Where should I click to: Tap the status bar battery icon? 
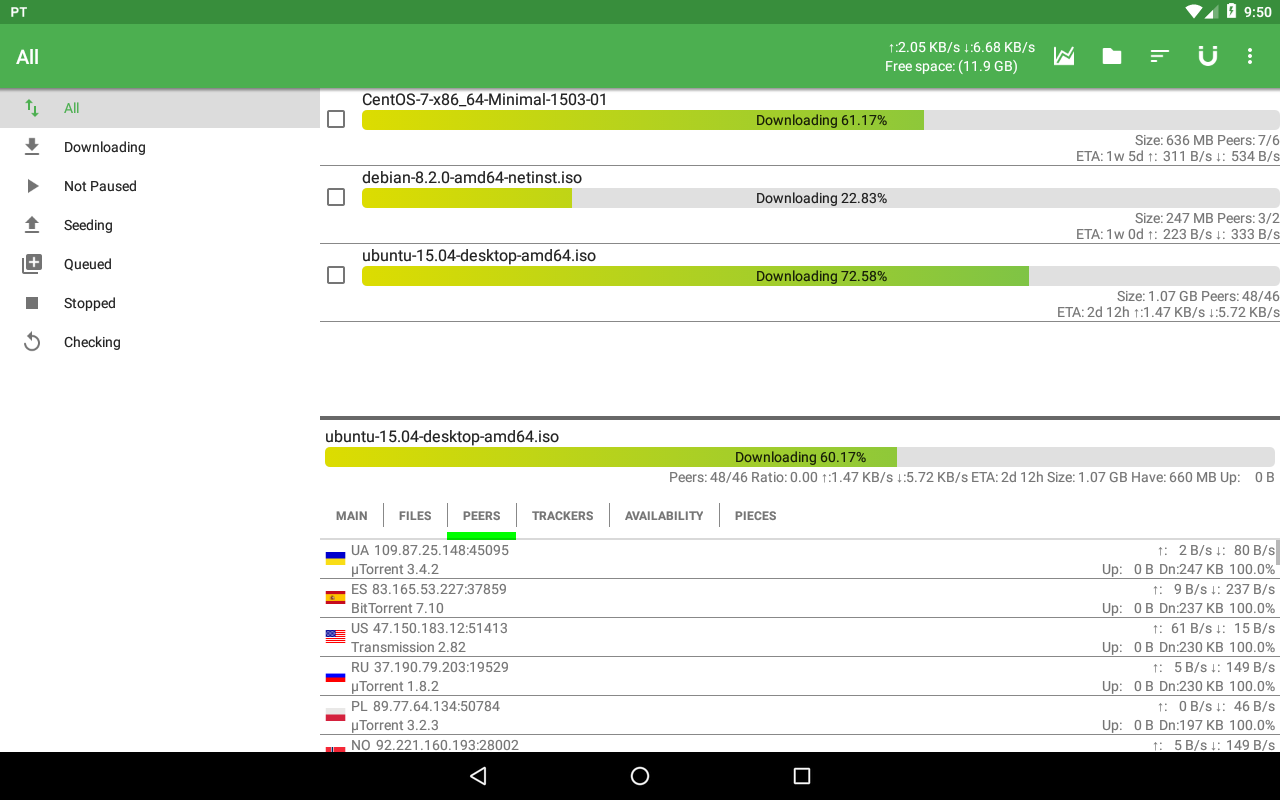(x=1231, y=12)
